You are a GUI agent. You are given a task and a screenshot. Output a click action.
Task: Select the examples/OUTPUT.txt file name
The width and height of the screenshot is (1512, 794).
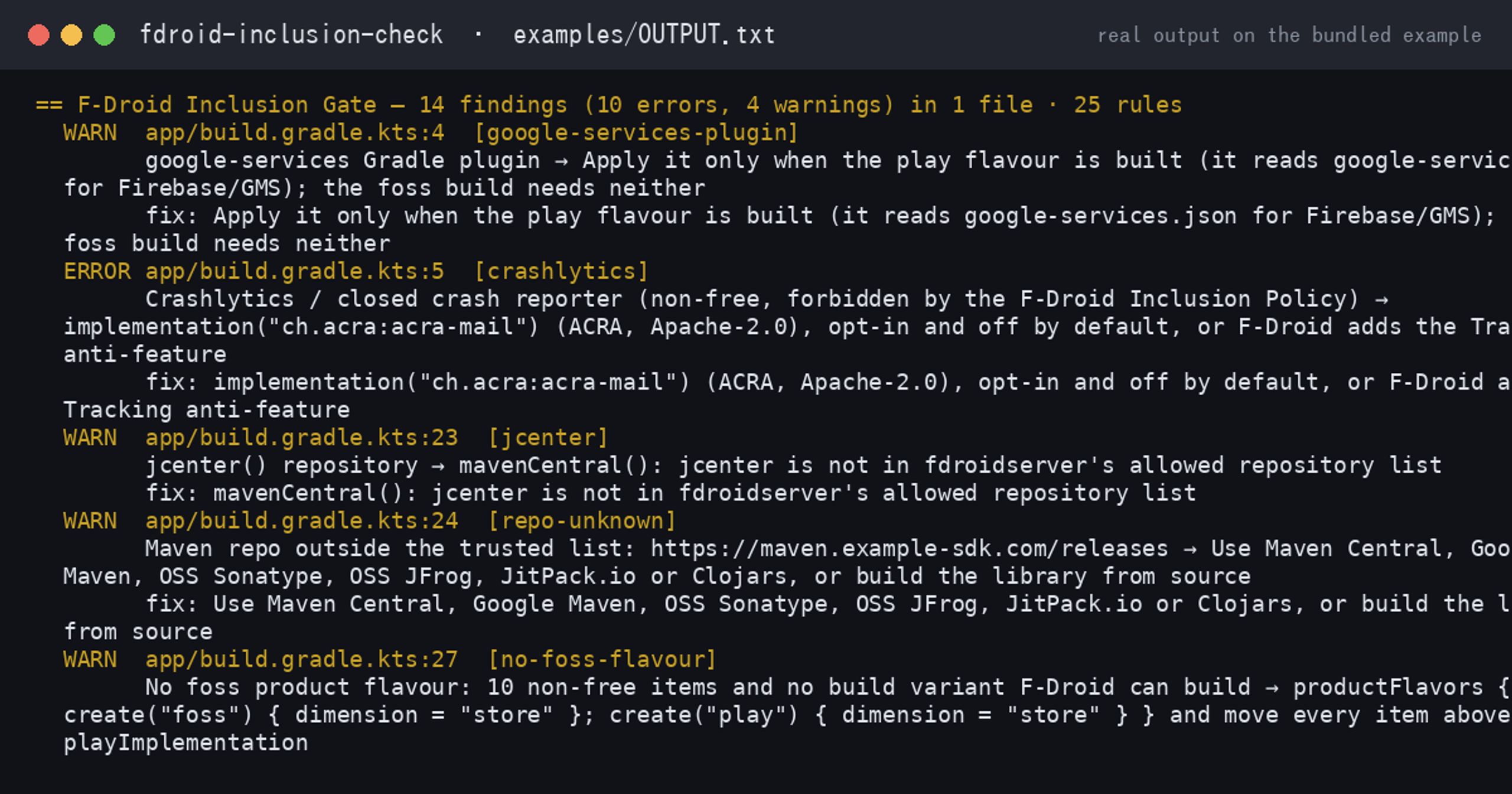[x=644, y=35]
